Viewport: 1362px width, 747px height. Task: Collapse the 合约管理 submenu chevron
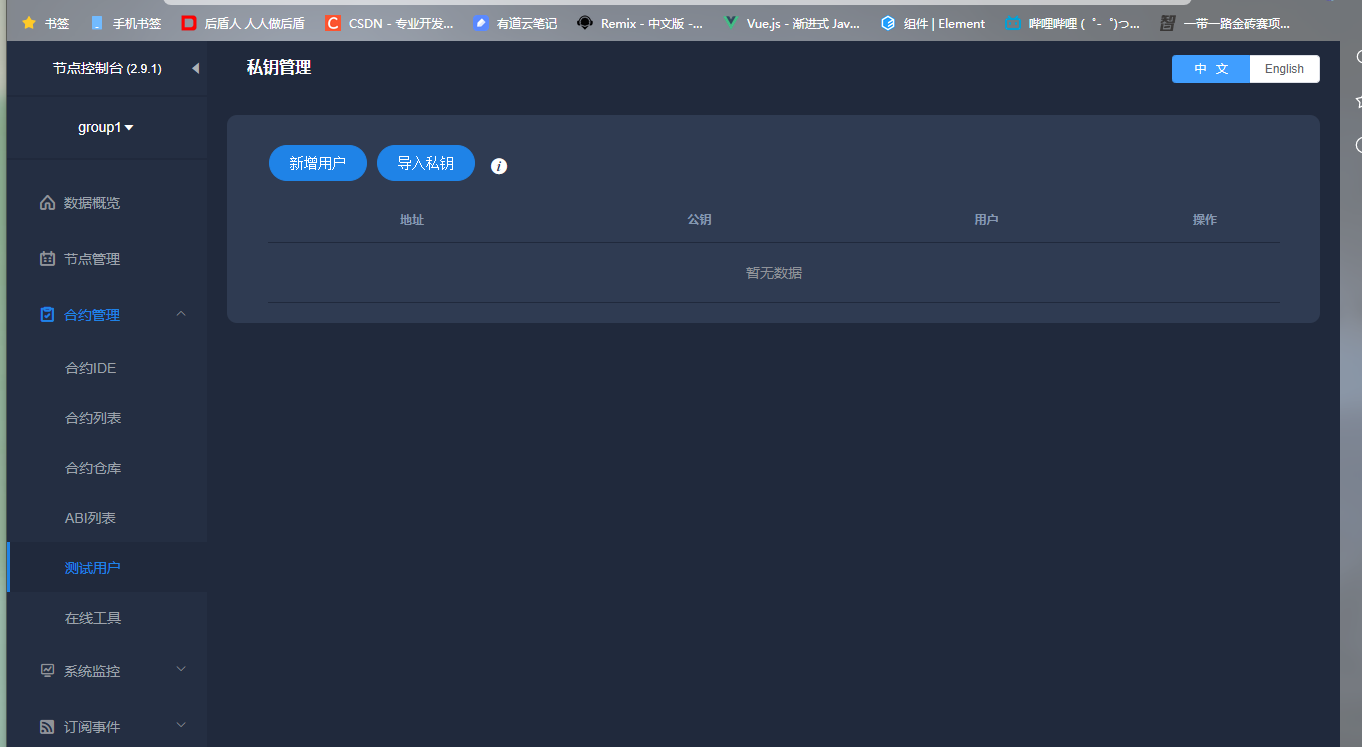point(181,313)
